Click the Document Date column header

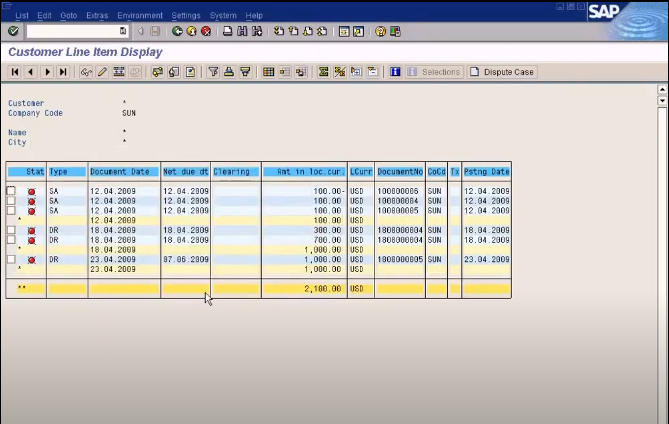124,171
